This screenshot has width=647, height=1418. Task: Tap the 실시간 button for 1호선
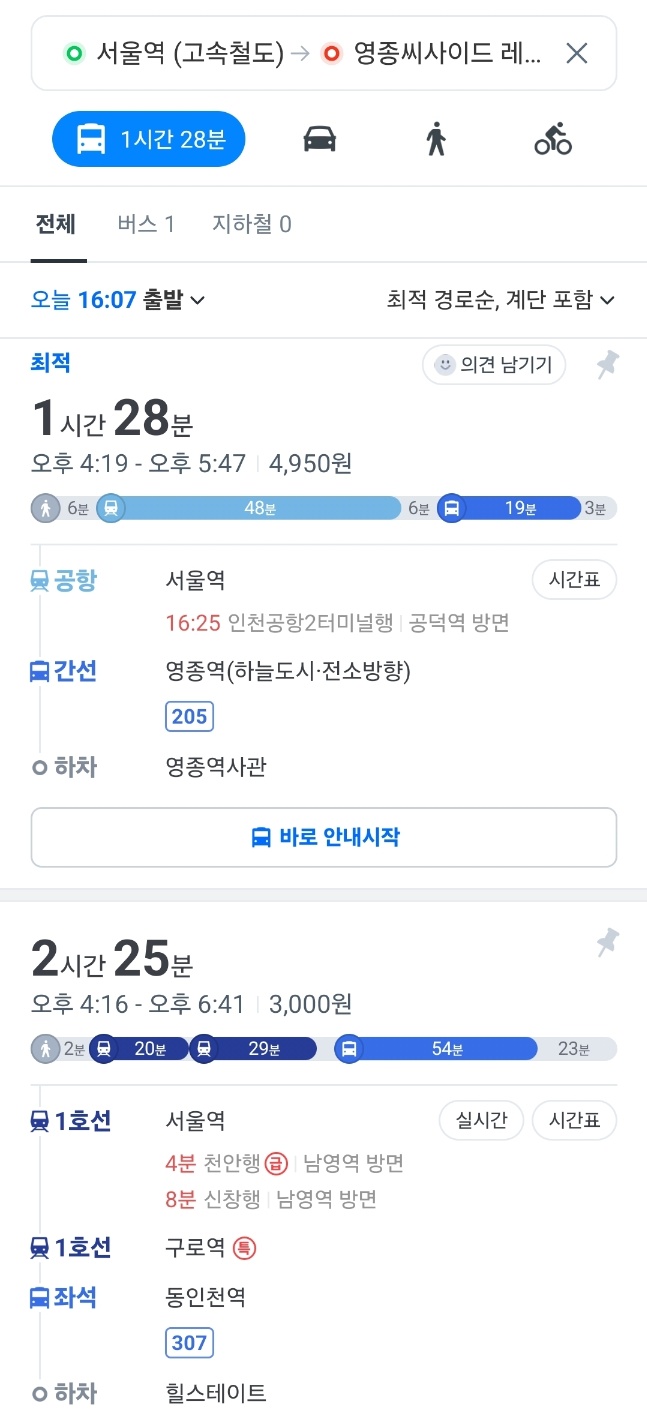click(x=481, y=1121)
